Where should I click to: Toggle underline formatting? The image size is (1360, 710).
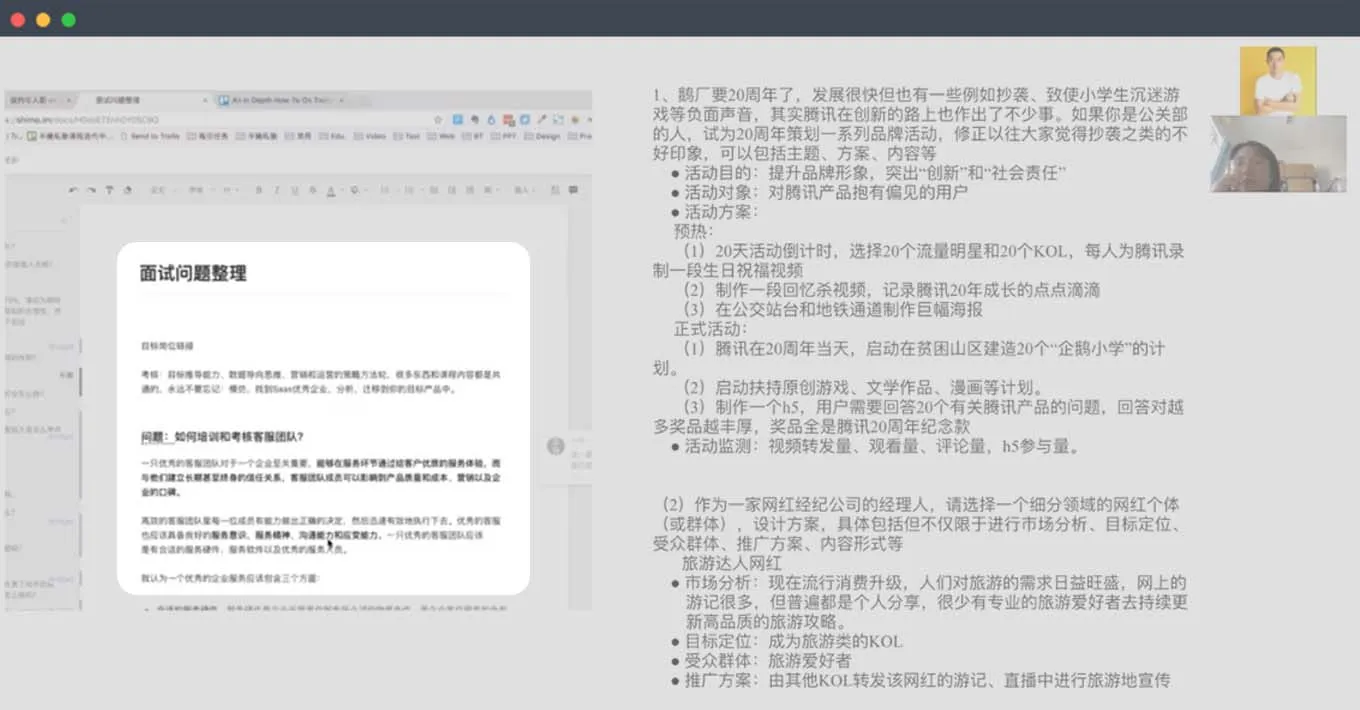293,190
